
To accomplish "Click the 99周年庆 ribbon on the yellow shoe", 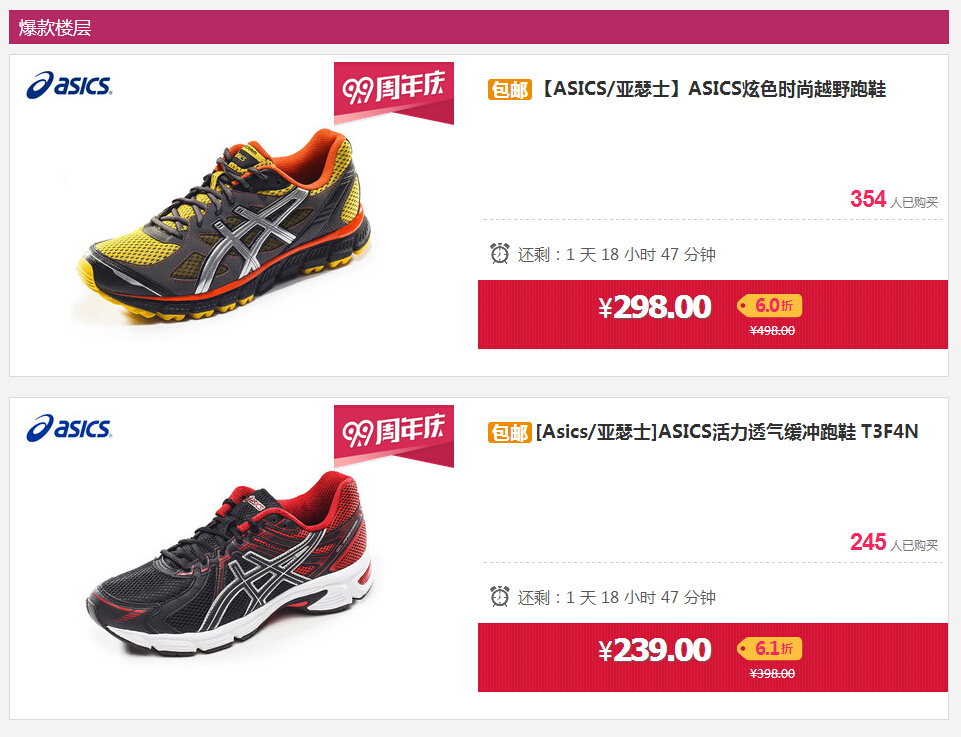I will (393, 93).
